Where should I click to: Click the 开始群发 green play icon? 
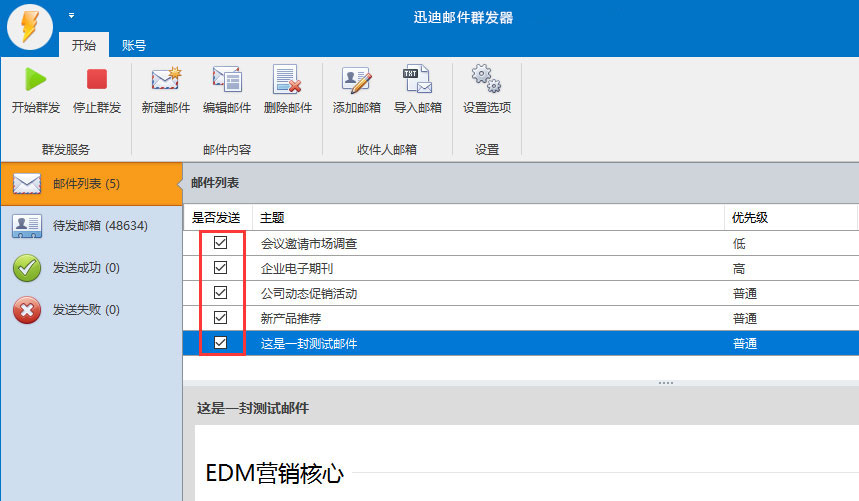coord(36,80)
